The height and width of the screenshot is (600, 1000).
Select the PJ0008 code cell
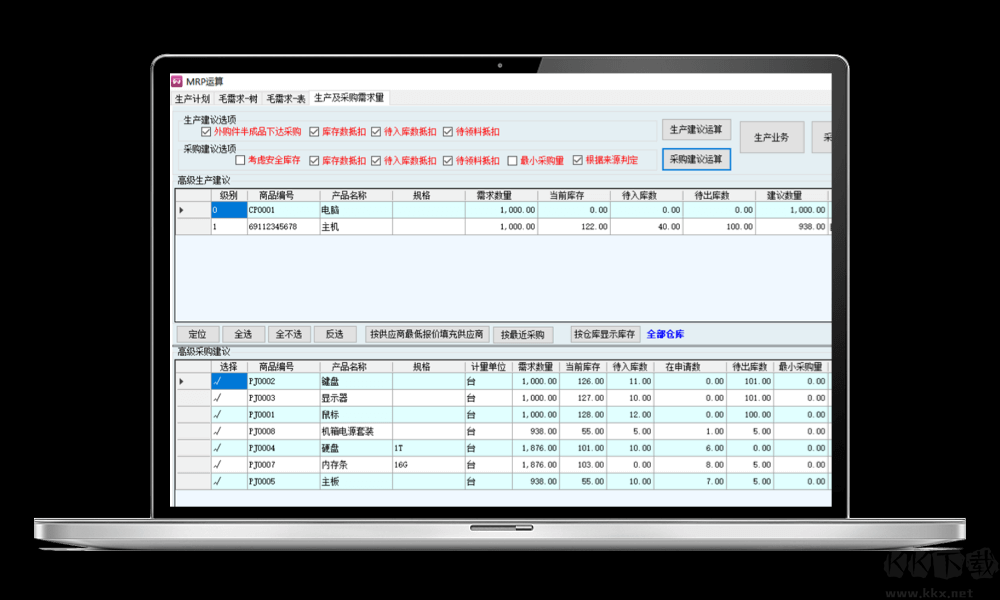(x=283, y=431)
